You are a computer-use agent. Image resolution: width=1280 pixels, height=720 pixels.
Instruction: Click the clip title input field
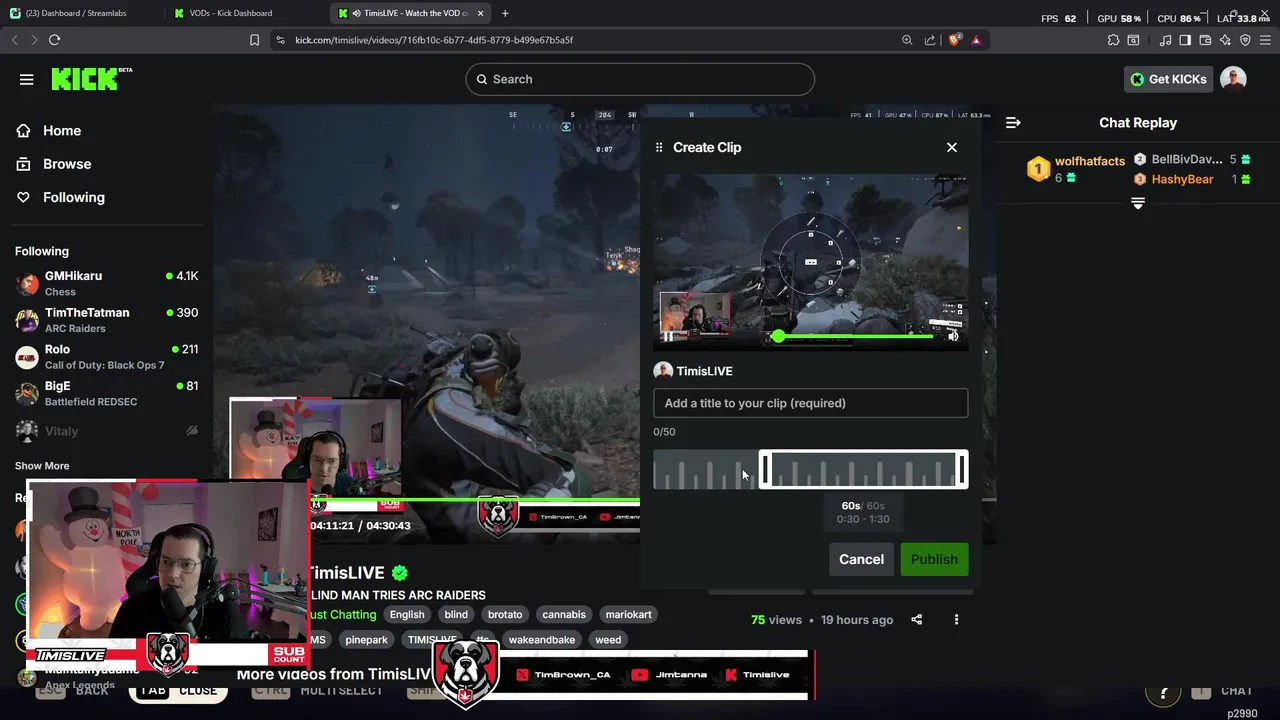(811, 403)
